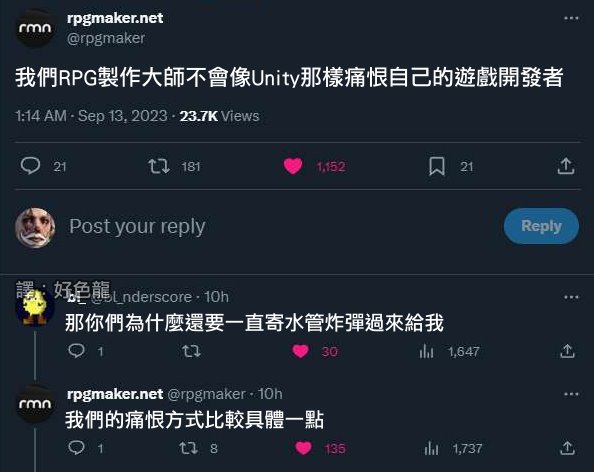Toggle the like on the pipe bomb reply
This screenshot has width=594, height=472.
[300, 351]
